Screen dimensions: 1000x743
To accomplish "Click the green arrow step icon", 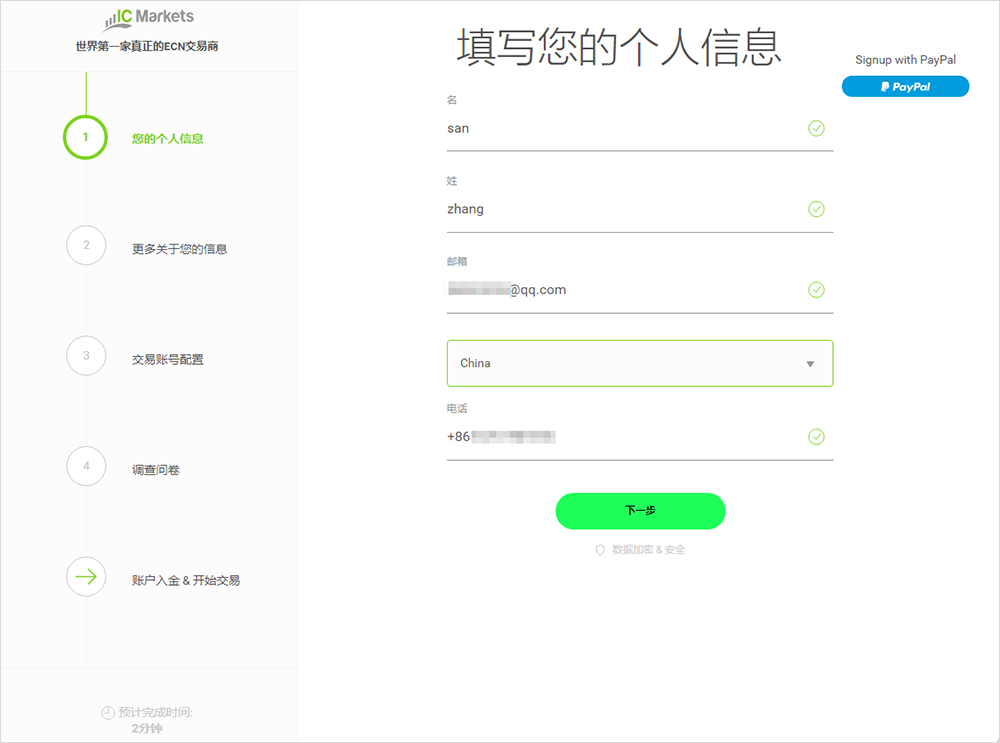I will point(86,577).
